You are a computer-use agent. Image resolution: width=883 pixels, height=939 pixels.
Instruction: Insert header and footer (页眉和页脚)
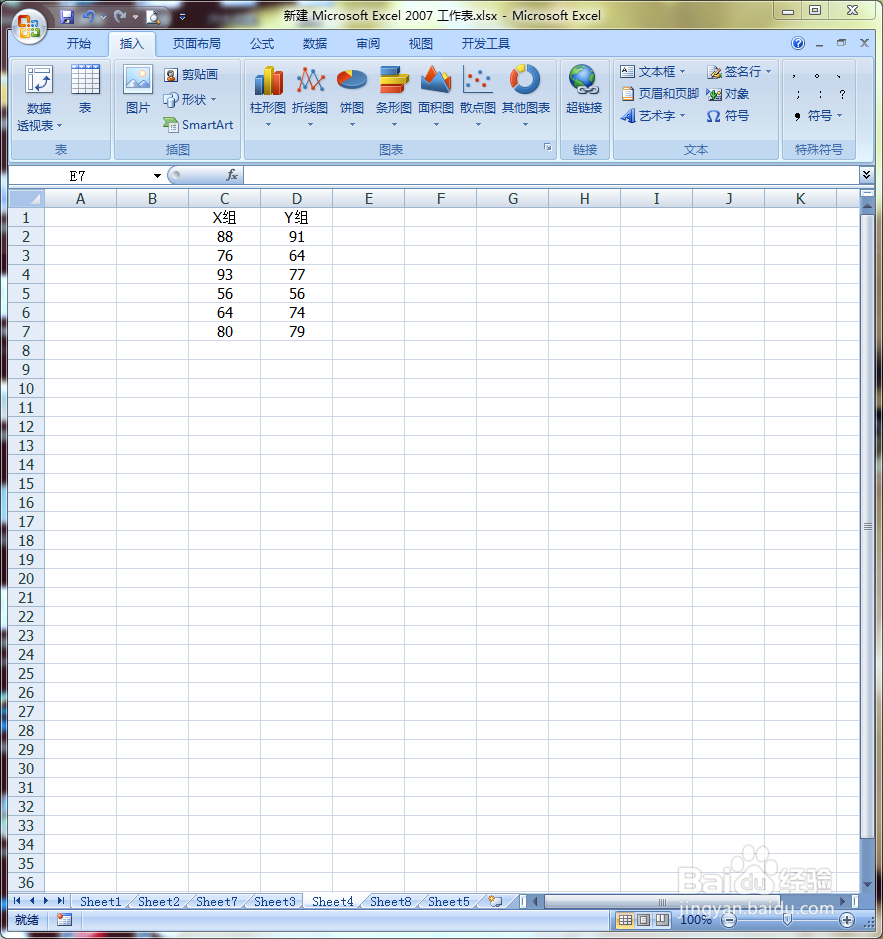[660, 93]
